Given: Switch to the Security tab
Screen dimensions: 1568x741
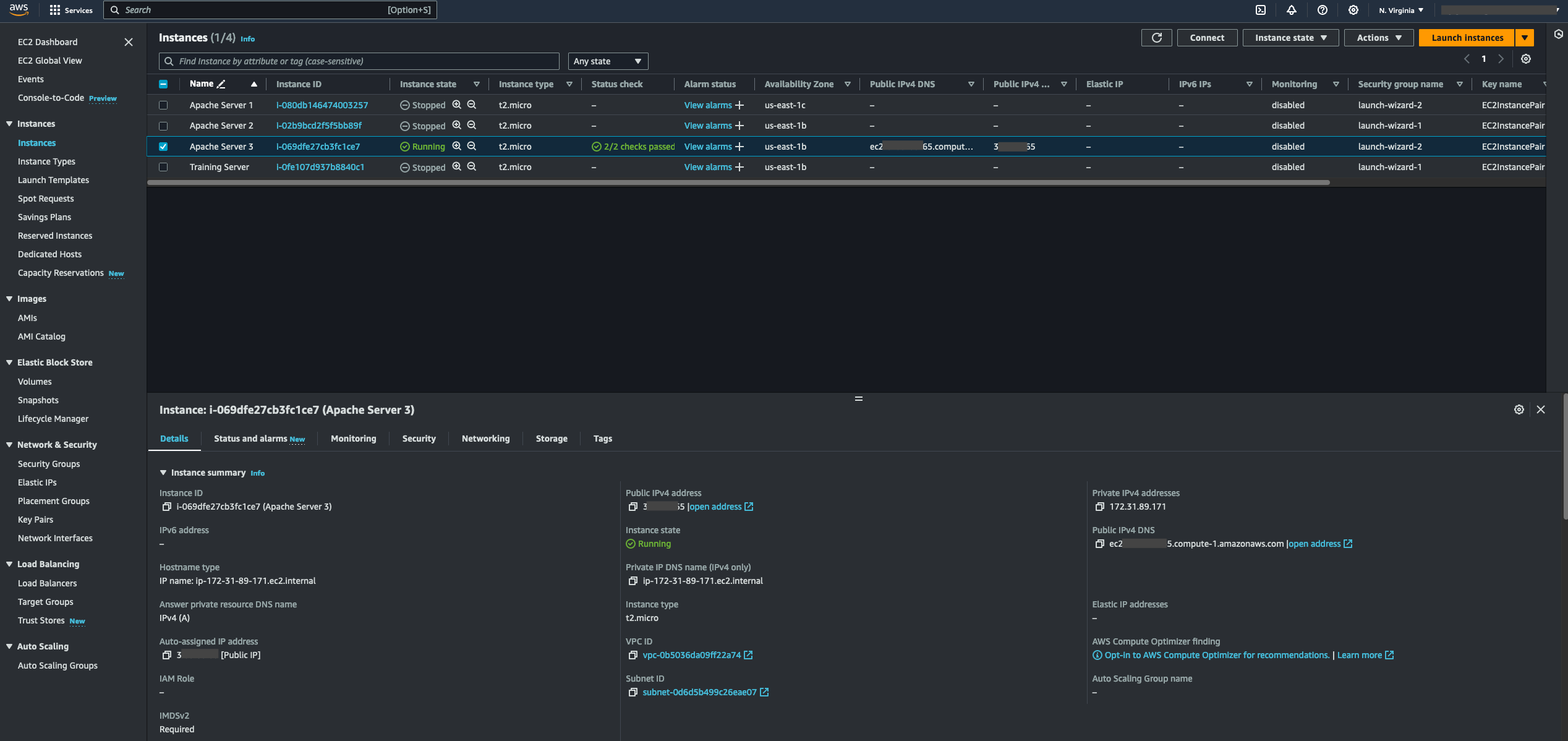Looking at the screenshot, I should click(x=419, y=439).
